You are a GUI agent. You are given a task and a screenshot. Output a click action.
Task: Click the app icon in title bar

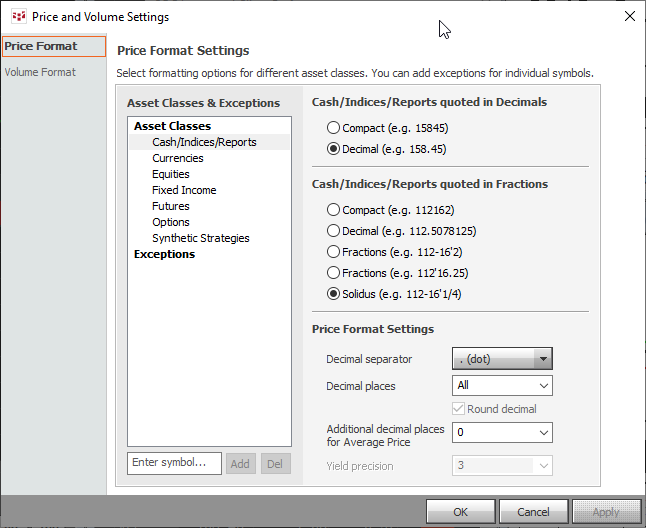(18, 17)
